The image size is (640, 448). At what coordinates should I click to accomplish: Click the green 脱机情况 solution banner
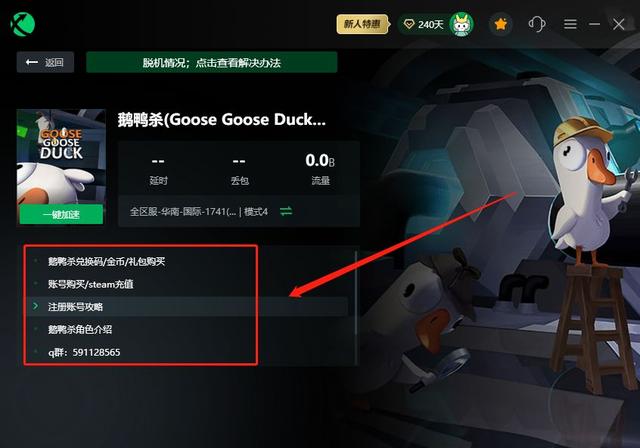click(x=212, y=62)
